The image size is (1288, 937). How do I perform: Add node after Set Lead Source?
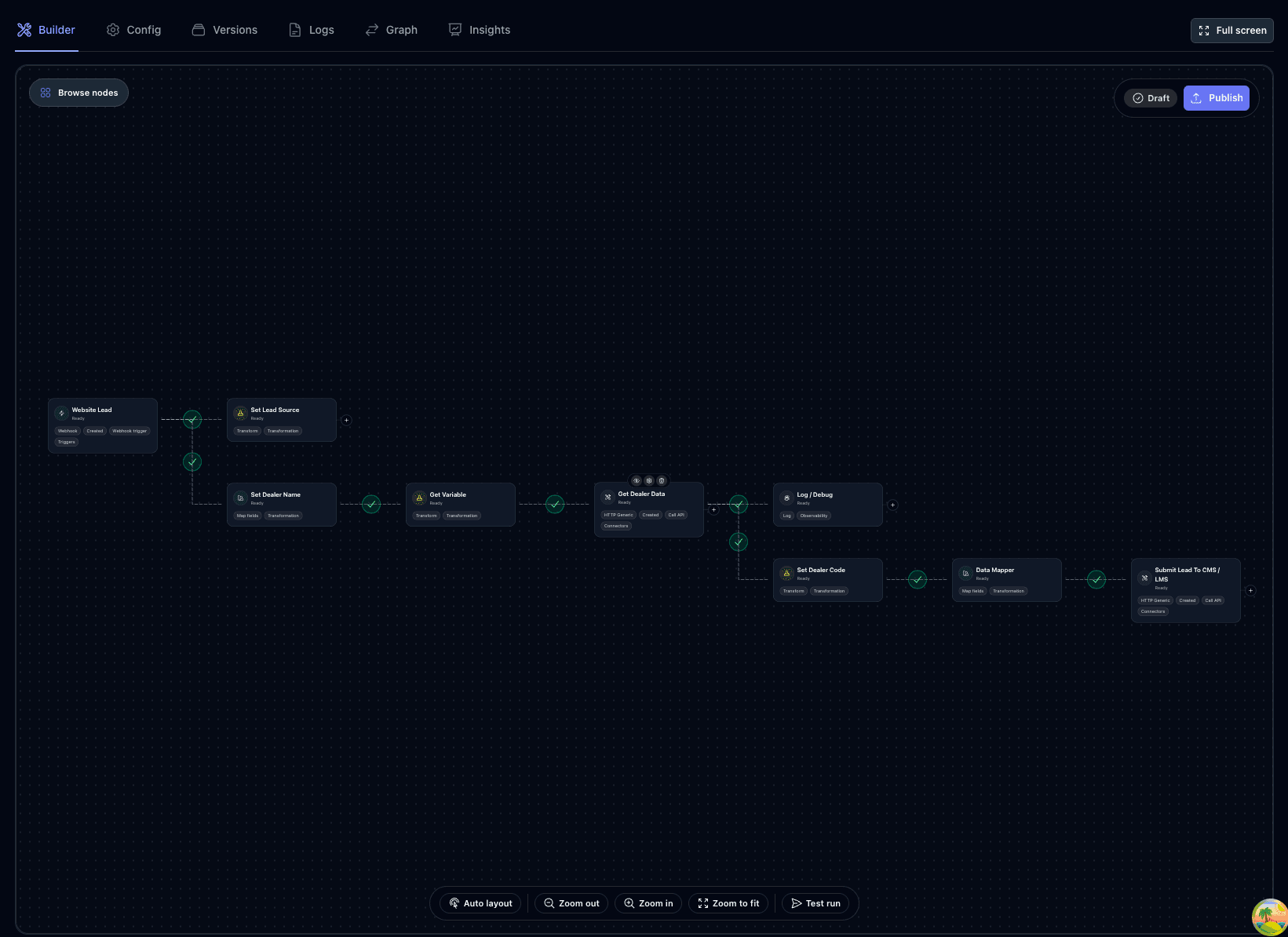click(346, 420)
